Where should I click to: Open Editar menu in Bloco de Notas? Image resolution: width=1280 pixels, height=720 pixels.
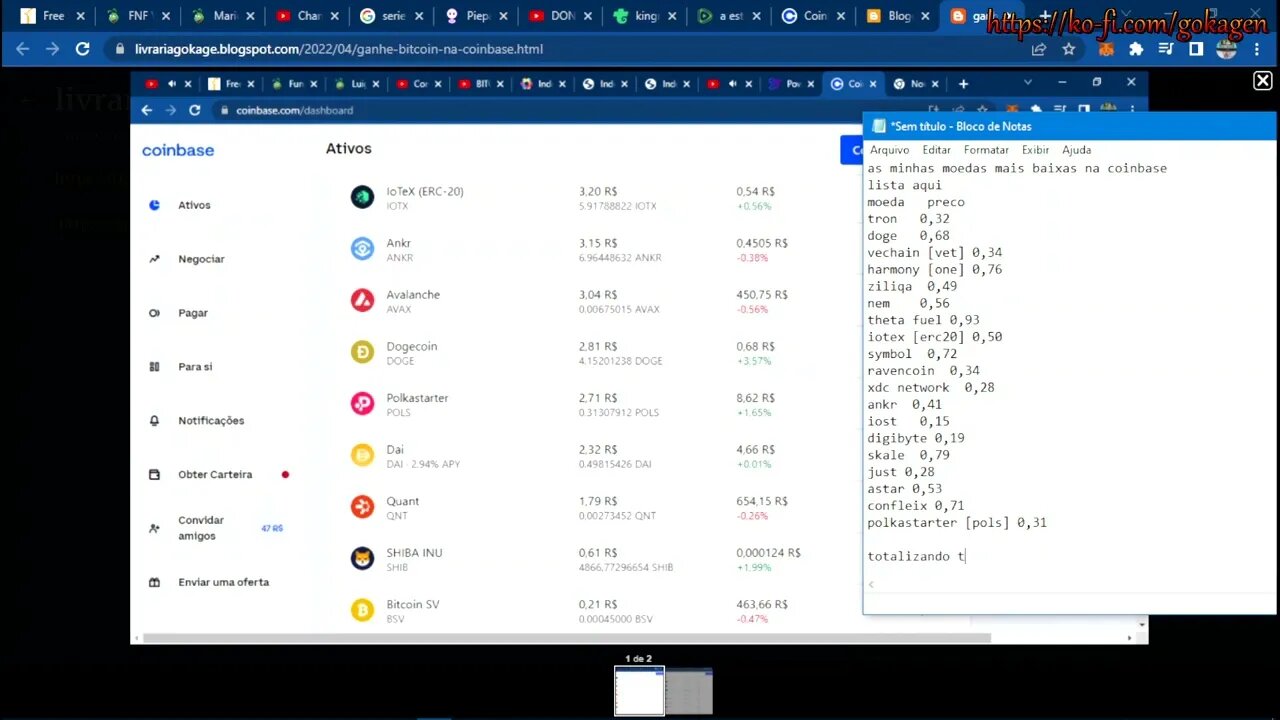(x=936, y=150)
